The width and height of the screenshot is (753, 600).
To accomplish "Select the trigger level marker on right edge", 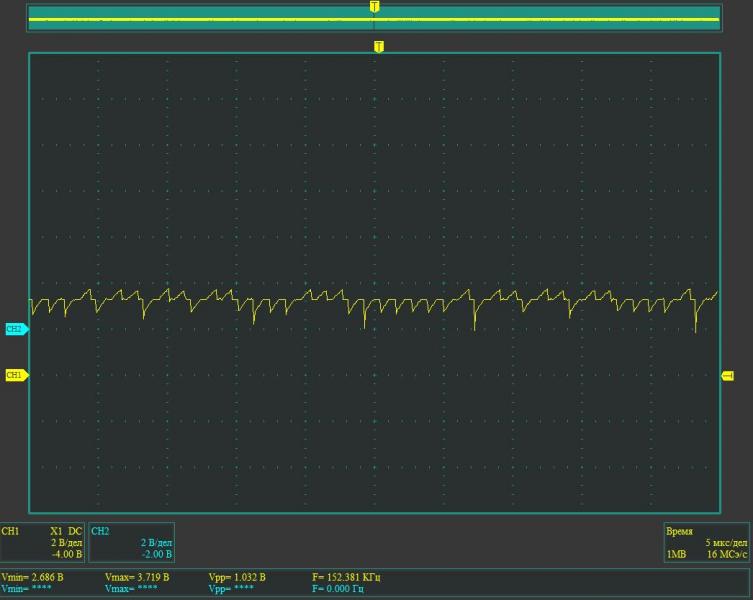I will point(728,376).
